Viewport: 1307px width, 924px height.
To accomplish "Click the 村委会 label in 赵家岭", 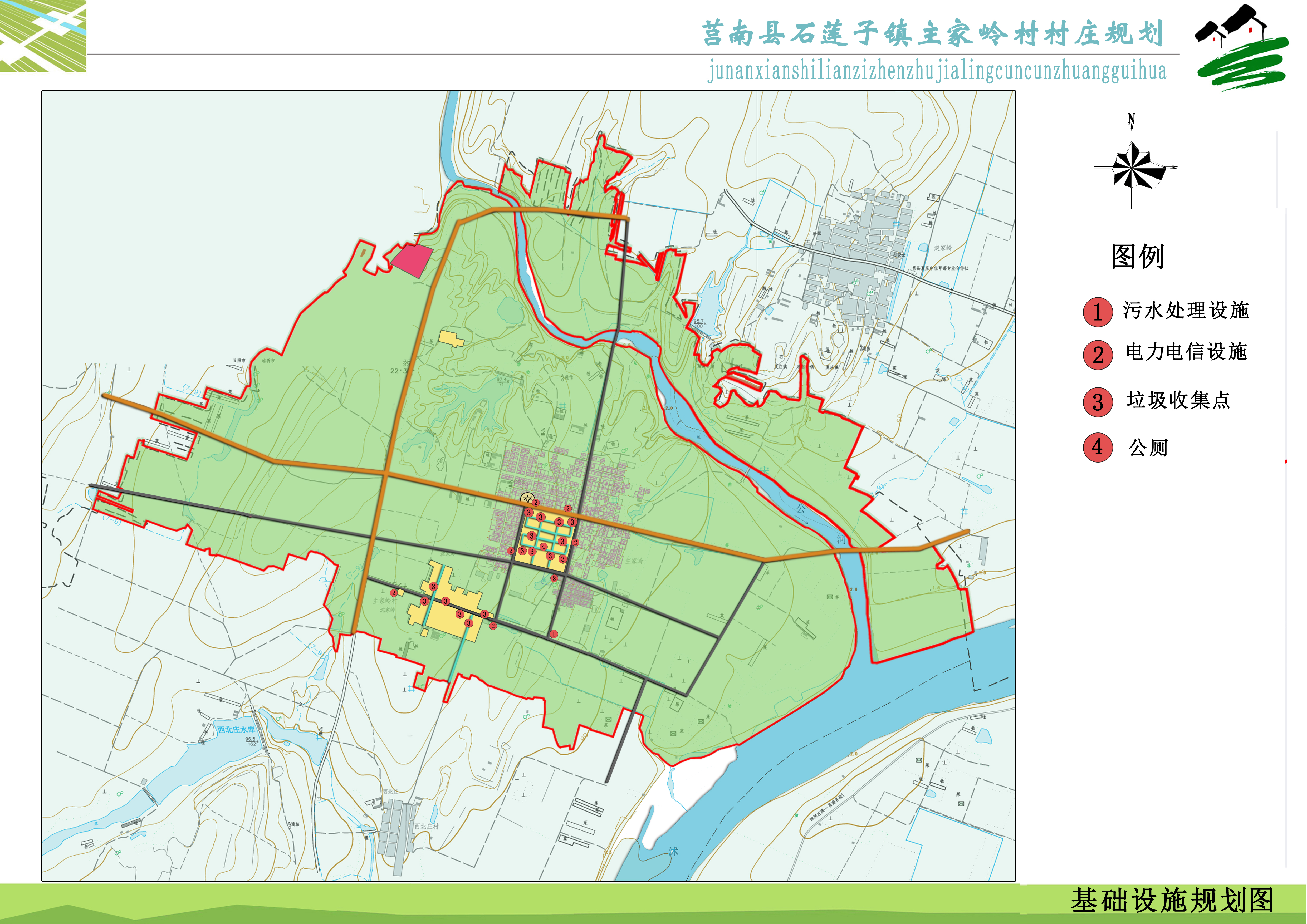I will [x=899, y=255].
